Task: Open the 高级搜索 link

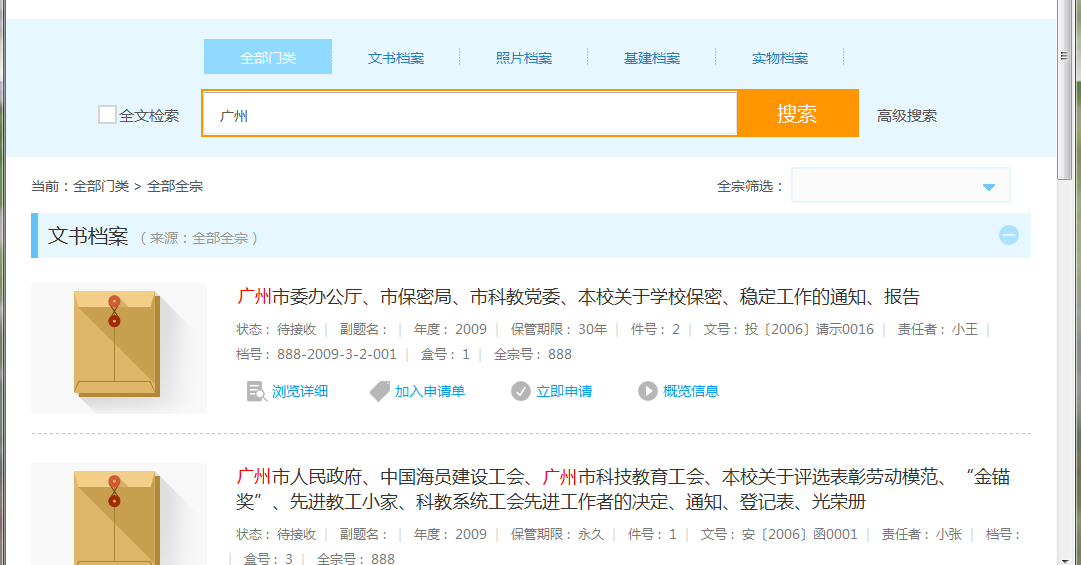Action: point(907,116)
